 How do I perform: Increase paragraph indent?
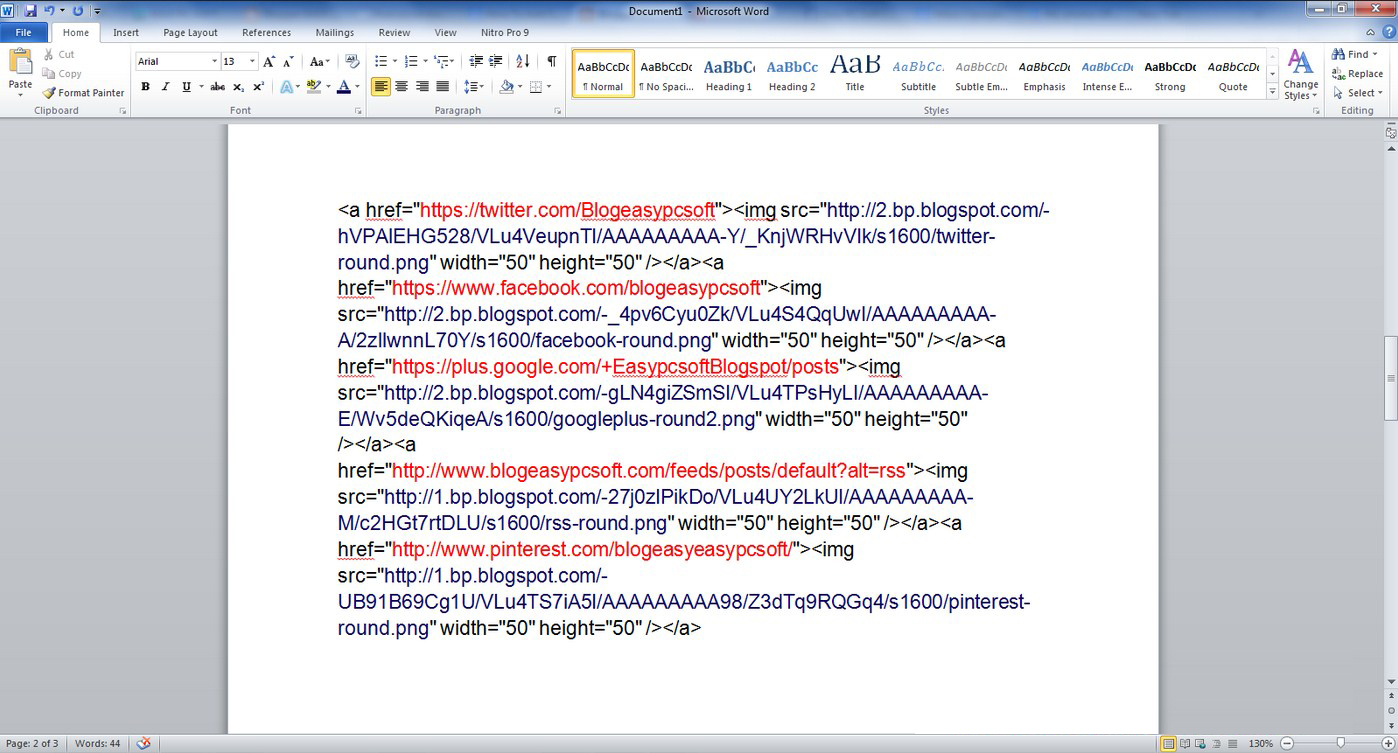pyautogui.click(x=495, y=62)
